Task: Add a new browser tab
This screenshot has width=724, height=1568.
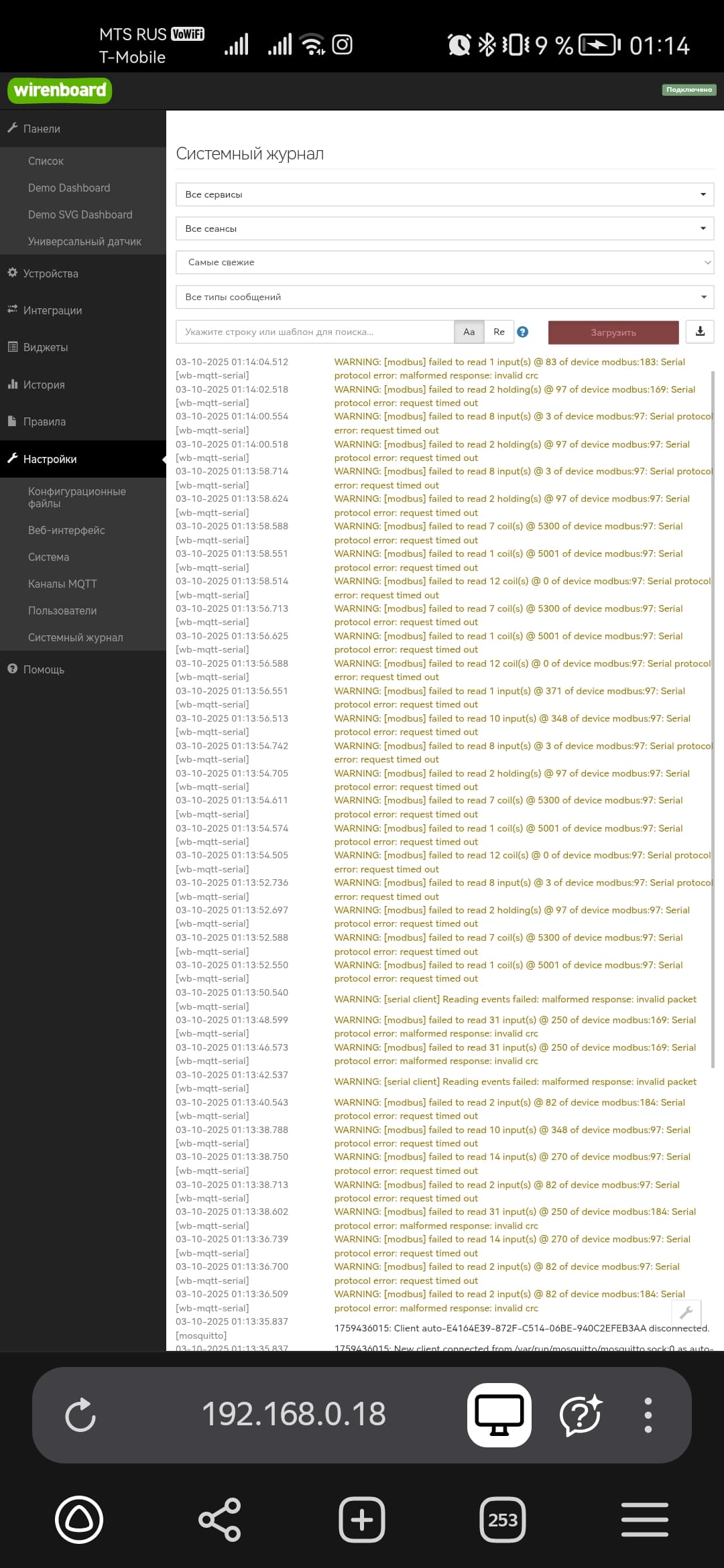Action: pyautogui.click(x=362, y=1520)
